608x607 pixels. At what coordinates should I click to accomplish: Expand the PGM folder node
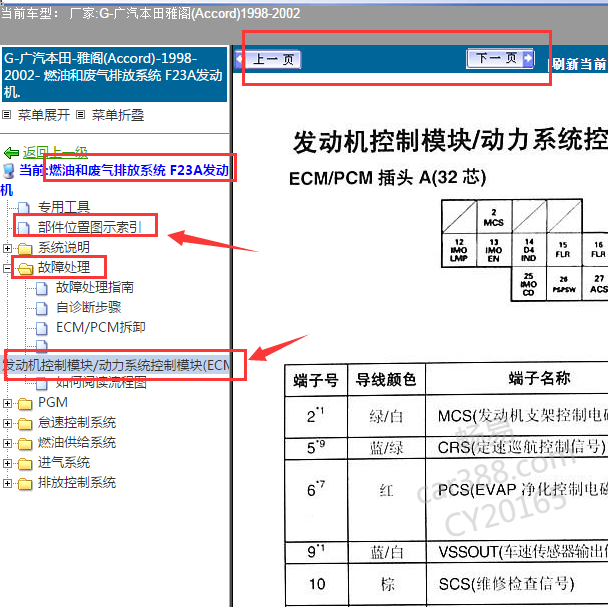click(7, 403)
